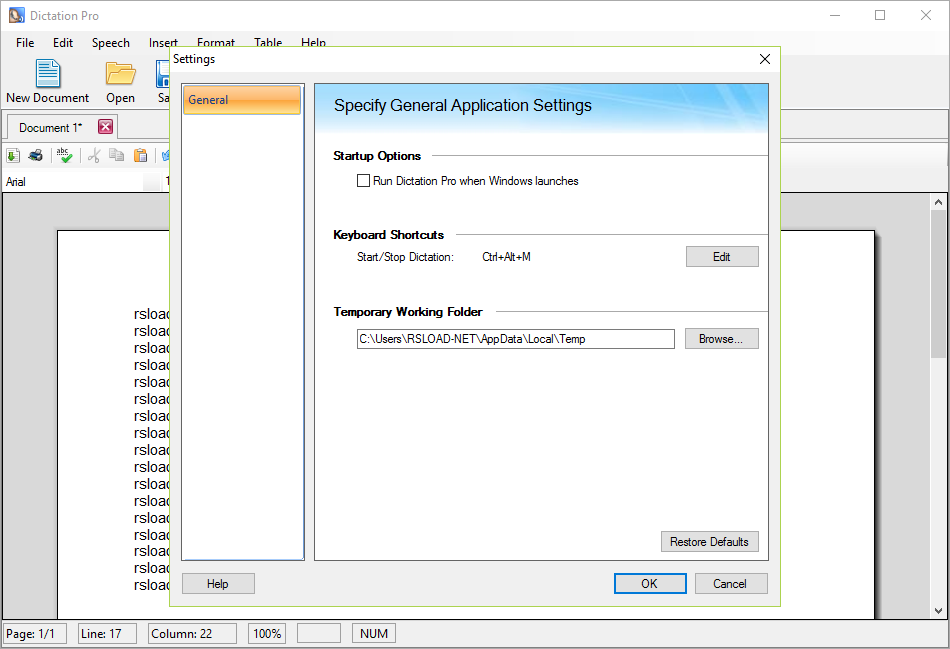Close the Settings dialog with X

[765, 59]
